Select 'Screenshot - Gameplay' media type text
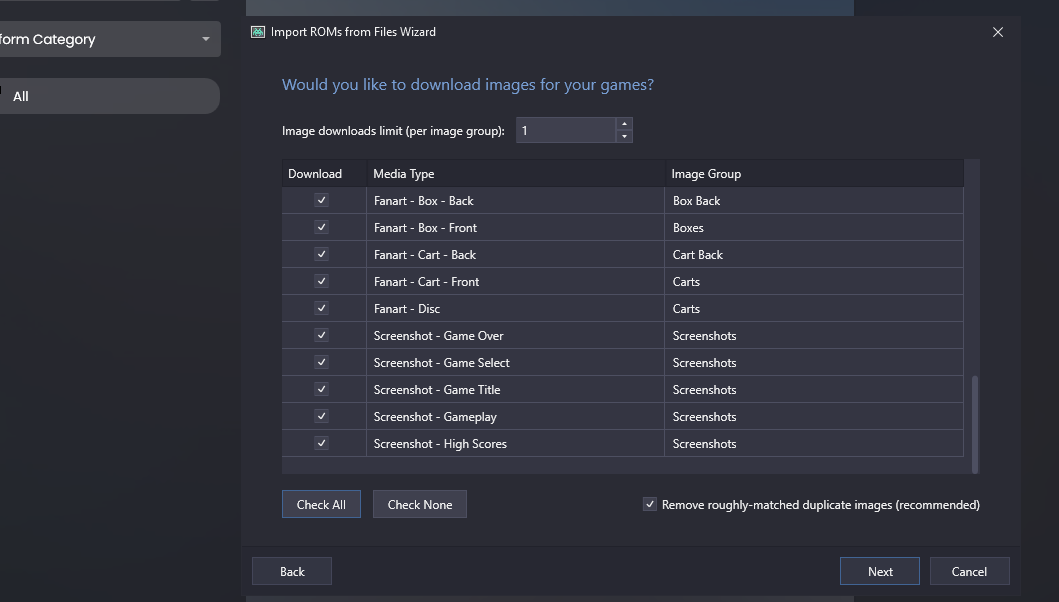The height and width of the screenshot is (602, 1059). pos(435,417)
